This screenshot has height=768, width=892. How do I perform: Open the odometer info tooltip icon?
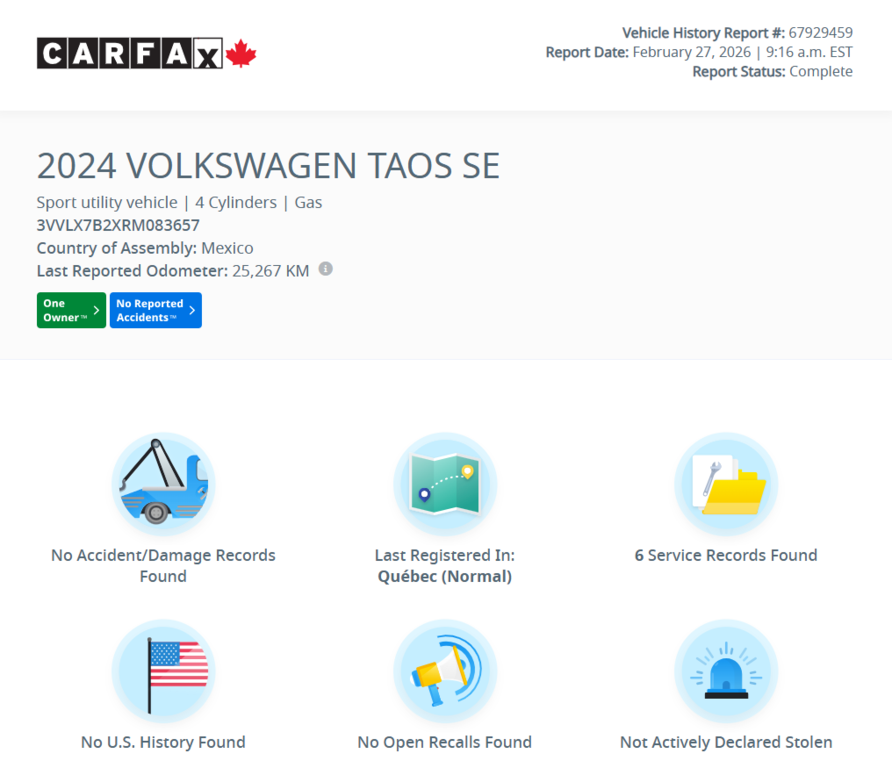[x=325, y=269]
